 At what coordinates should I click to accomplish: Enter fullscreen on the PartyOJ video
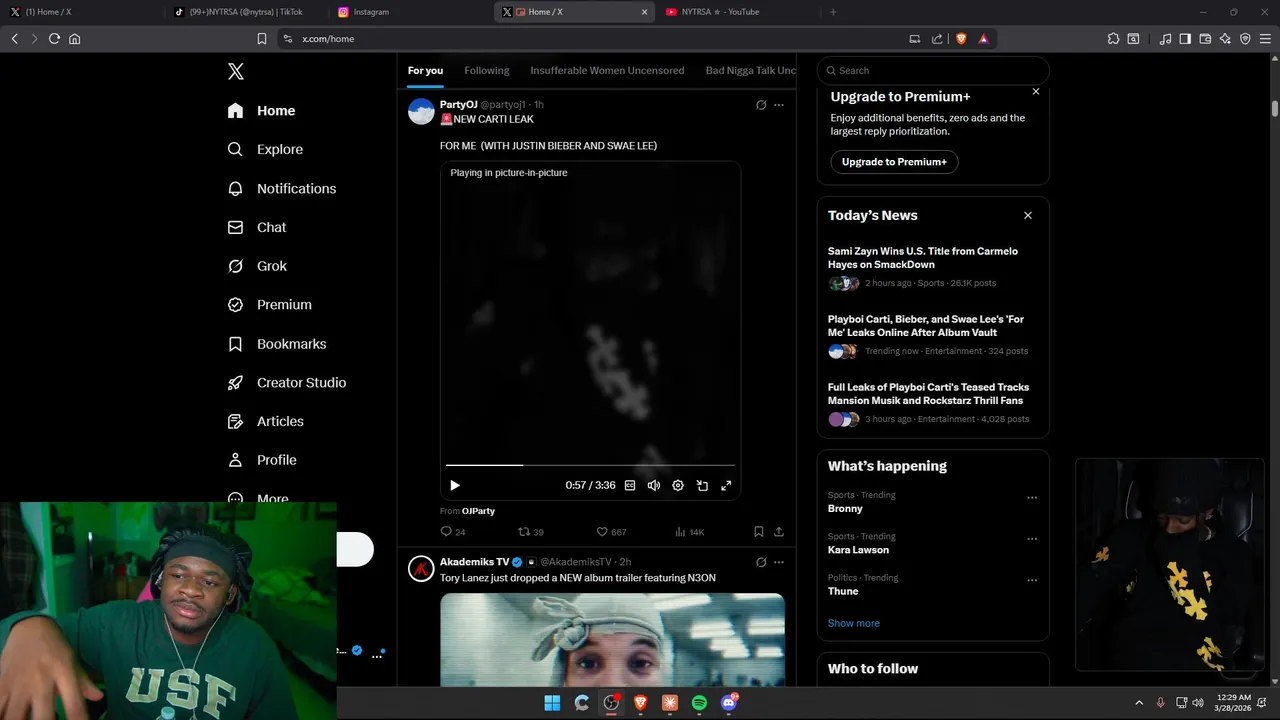point(726,485)
